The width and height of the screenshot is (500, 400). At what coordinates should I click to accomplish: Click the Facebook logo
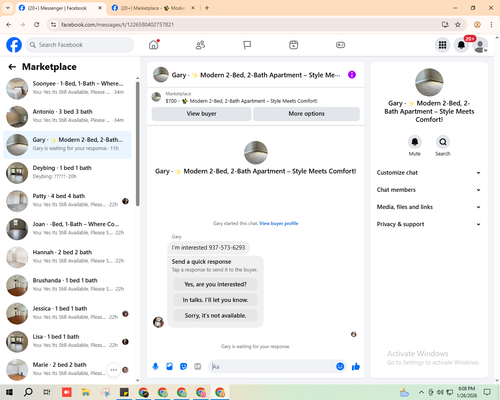pos(14,45)
